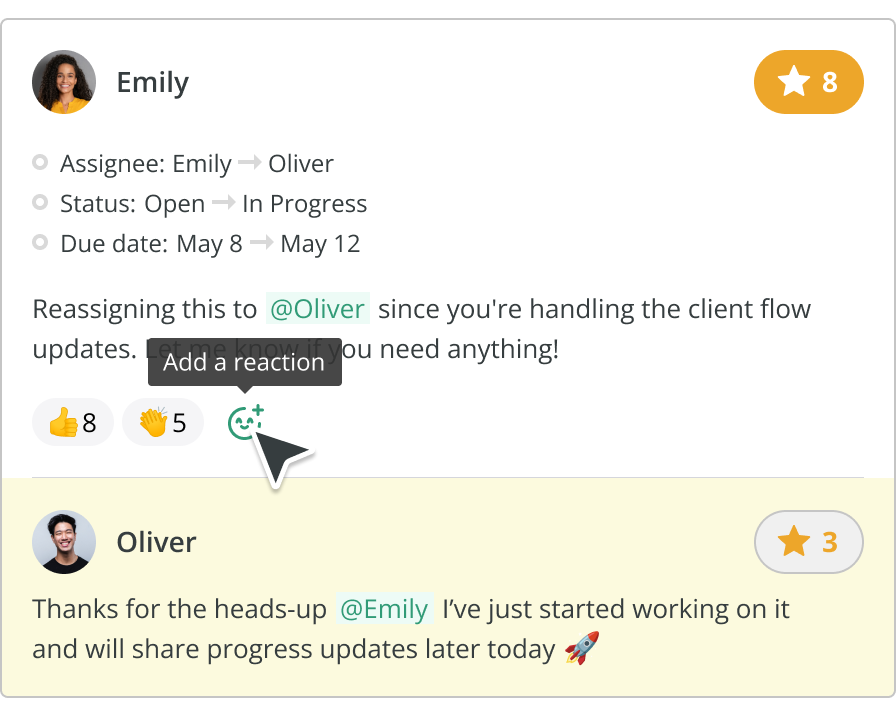The width and height of the screenshot is (896, 716).
Task: Click the Due date change bullet marker
Action: click(x=40, y=243)
